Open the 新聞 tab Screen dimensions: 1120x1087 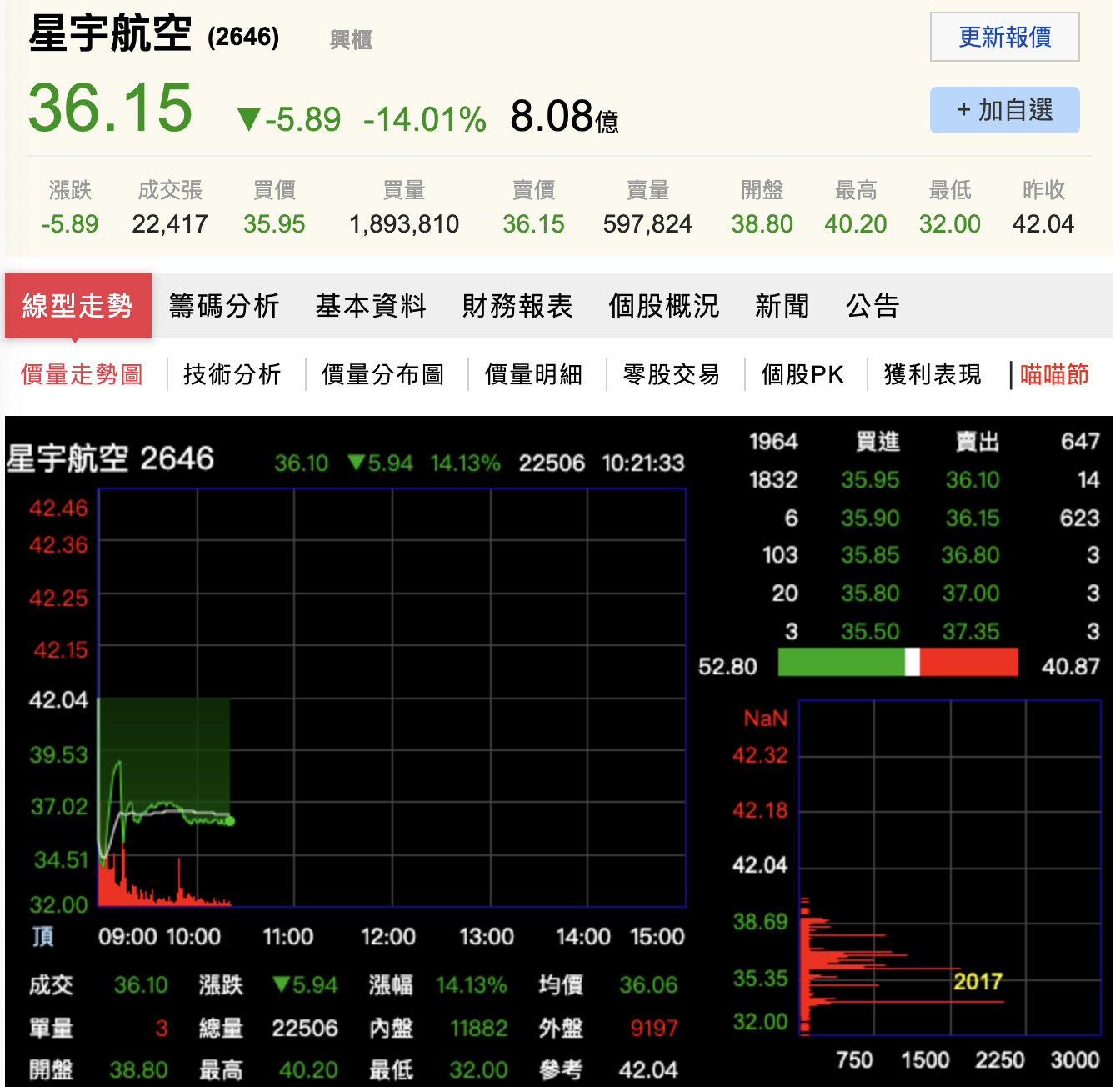point(782,306)
